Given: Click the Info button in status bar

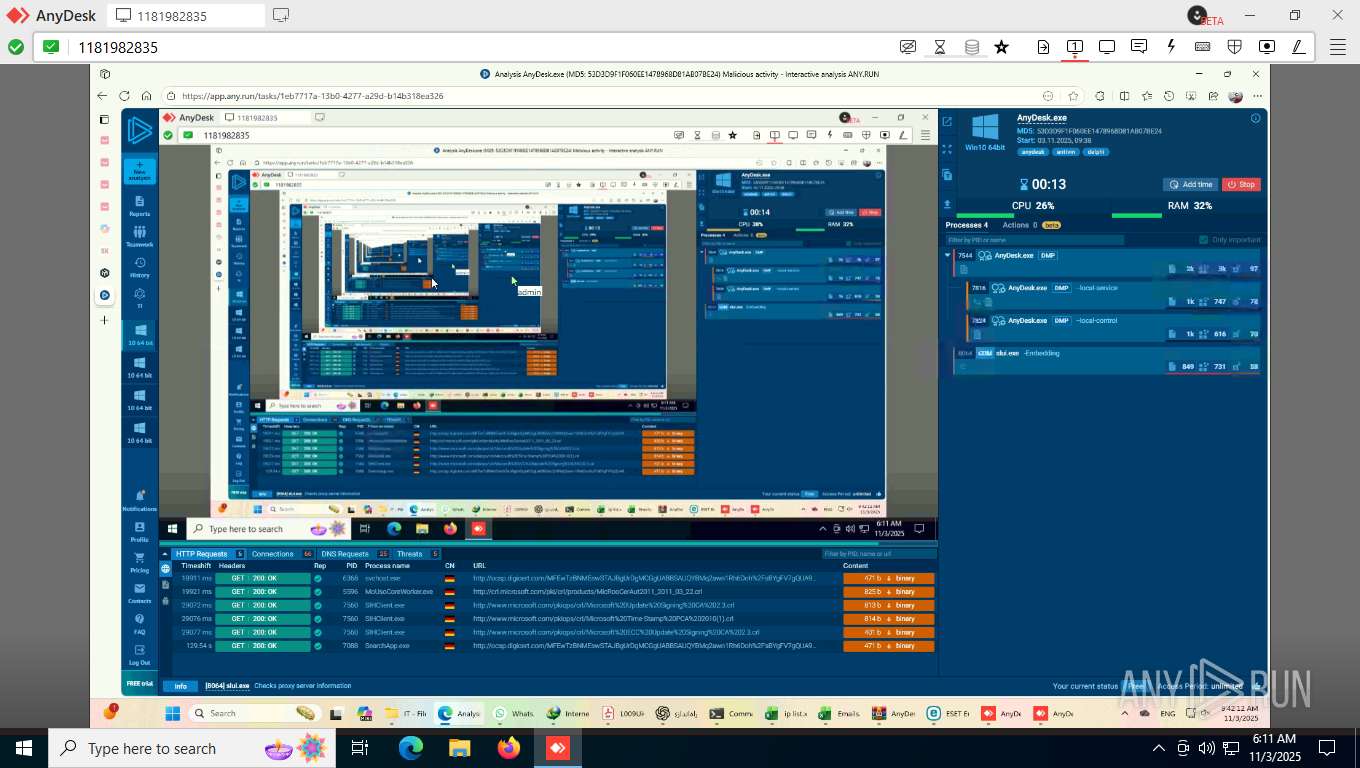Looking at the screenshot, I should click(181, 686).
